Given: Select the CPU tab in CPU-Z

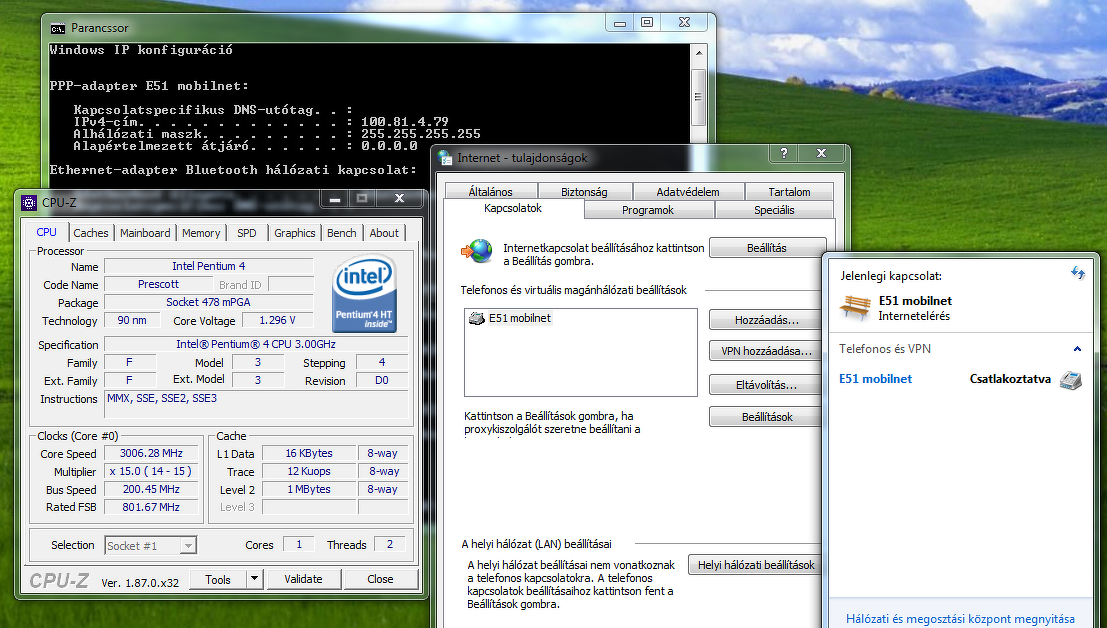Looking at the screenshot, I should [x=47, y=232].
